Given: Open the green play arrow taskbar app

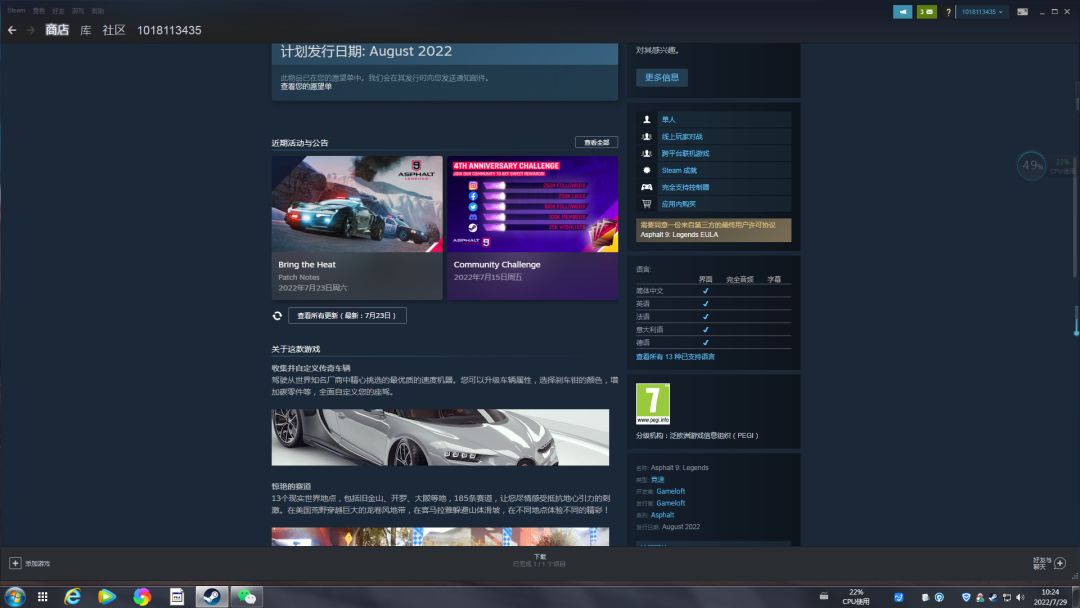Looking at the screenshot, I should (x=107, y=597).
